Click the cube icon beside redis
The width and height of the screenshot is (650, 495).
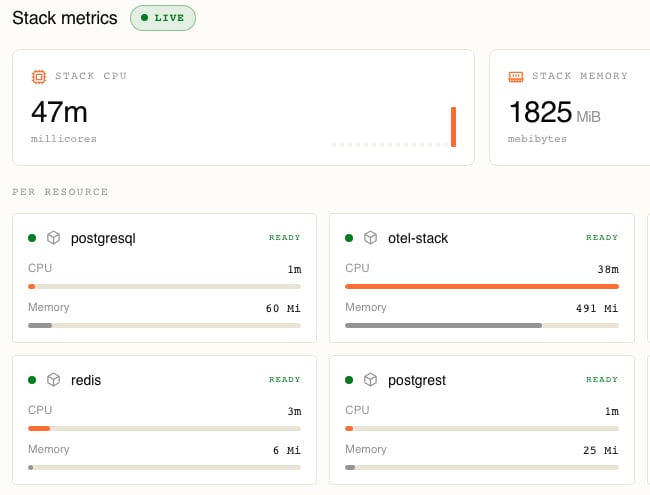(53, 380)
